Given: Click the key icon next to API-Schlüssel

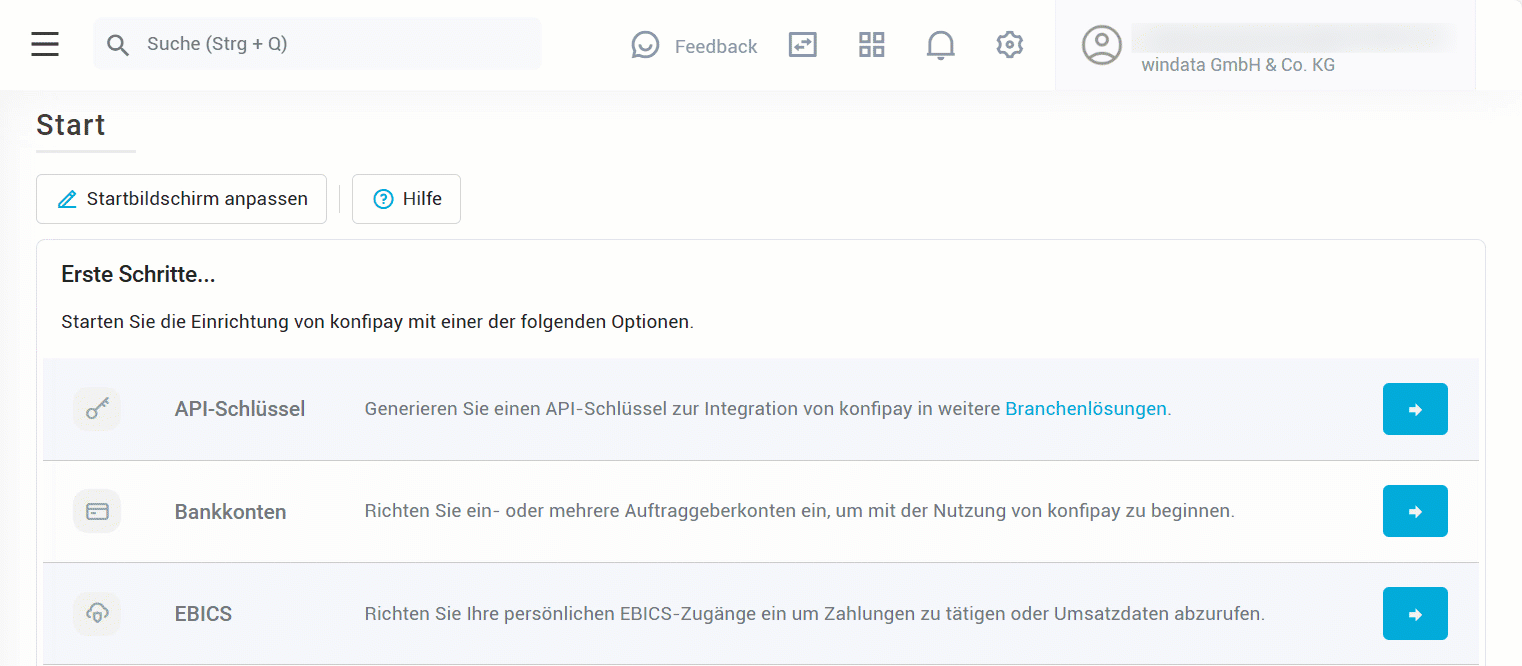Looking at the screenshot, I should (96, 409).
